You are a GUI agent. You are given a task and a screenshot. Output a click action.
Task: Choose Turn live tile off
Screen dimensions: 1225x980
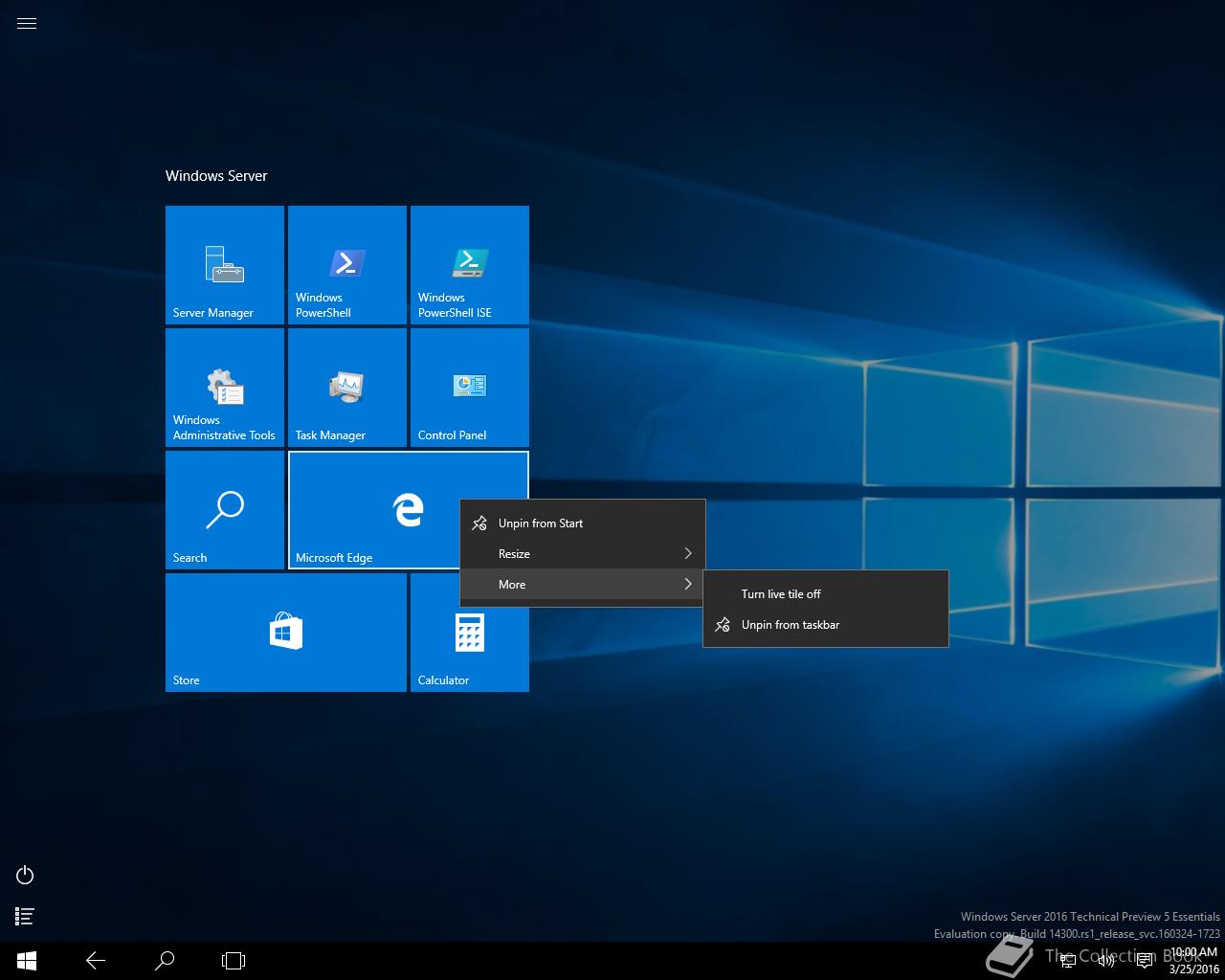coord(826,594)
